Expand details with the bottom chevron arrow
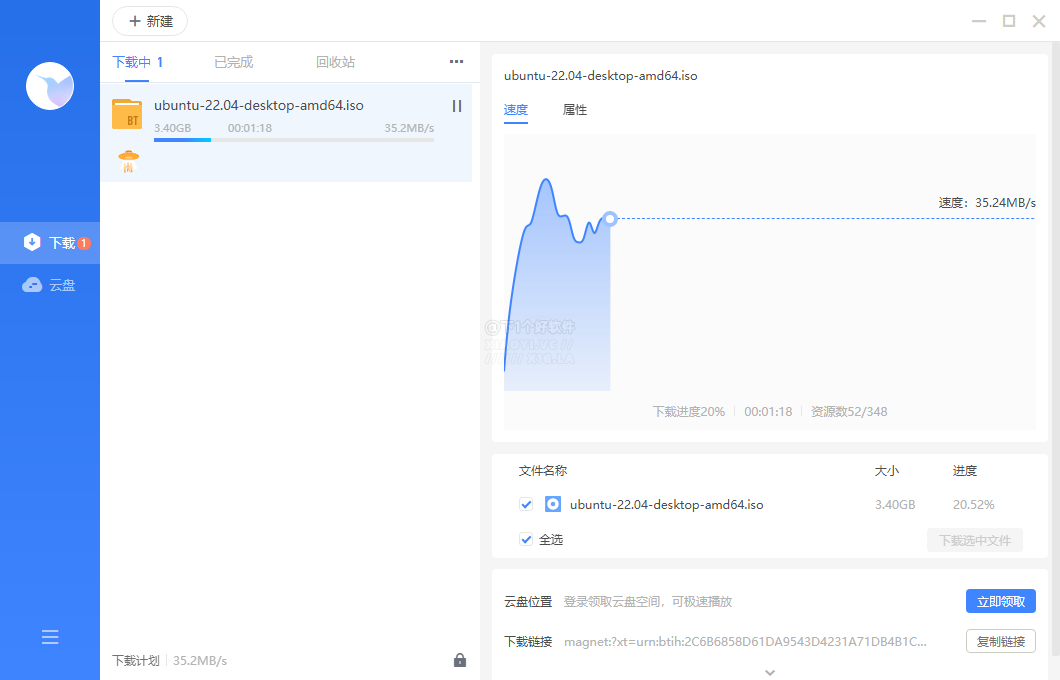The height and width of the screenshot is (680, 1060). coord(770,673)
